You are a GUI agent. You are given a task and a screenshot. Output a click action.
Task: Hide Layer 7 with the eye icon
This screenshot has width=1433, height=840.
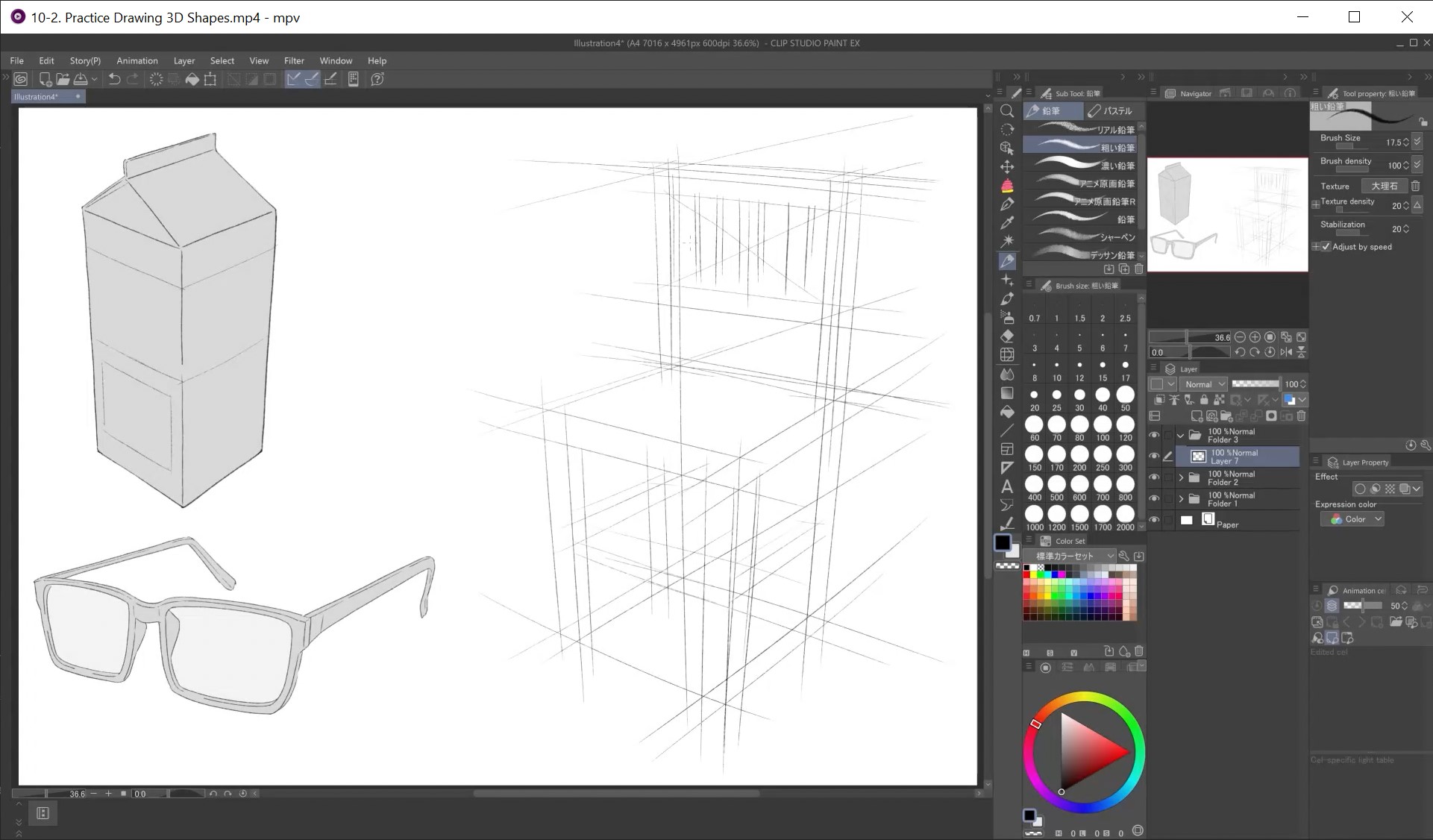[1155, 457]
